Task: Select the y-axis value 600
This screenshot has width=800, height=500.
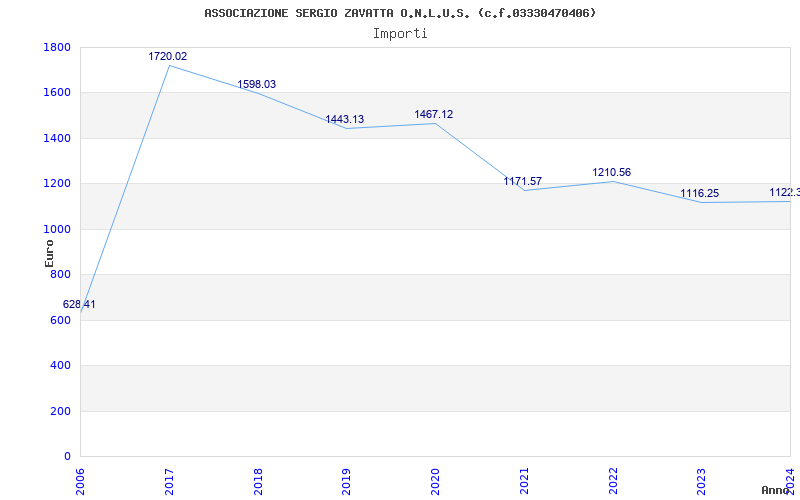Action: (x=61, y=320)
